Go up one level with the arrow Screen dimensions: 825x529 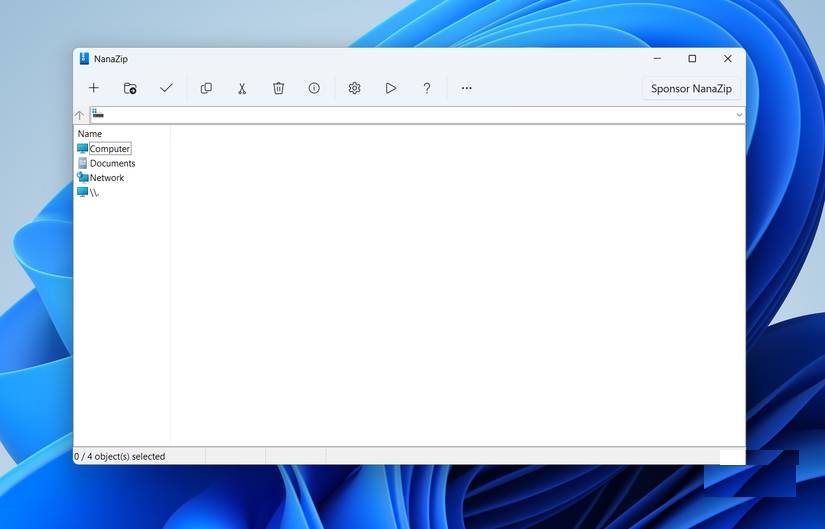pyautogui.click(x=80, y=115)
